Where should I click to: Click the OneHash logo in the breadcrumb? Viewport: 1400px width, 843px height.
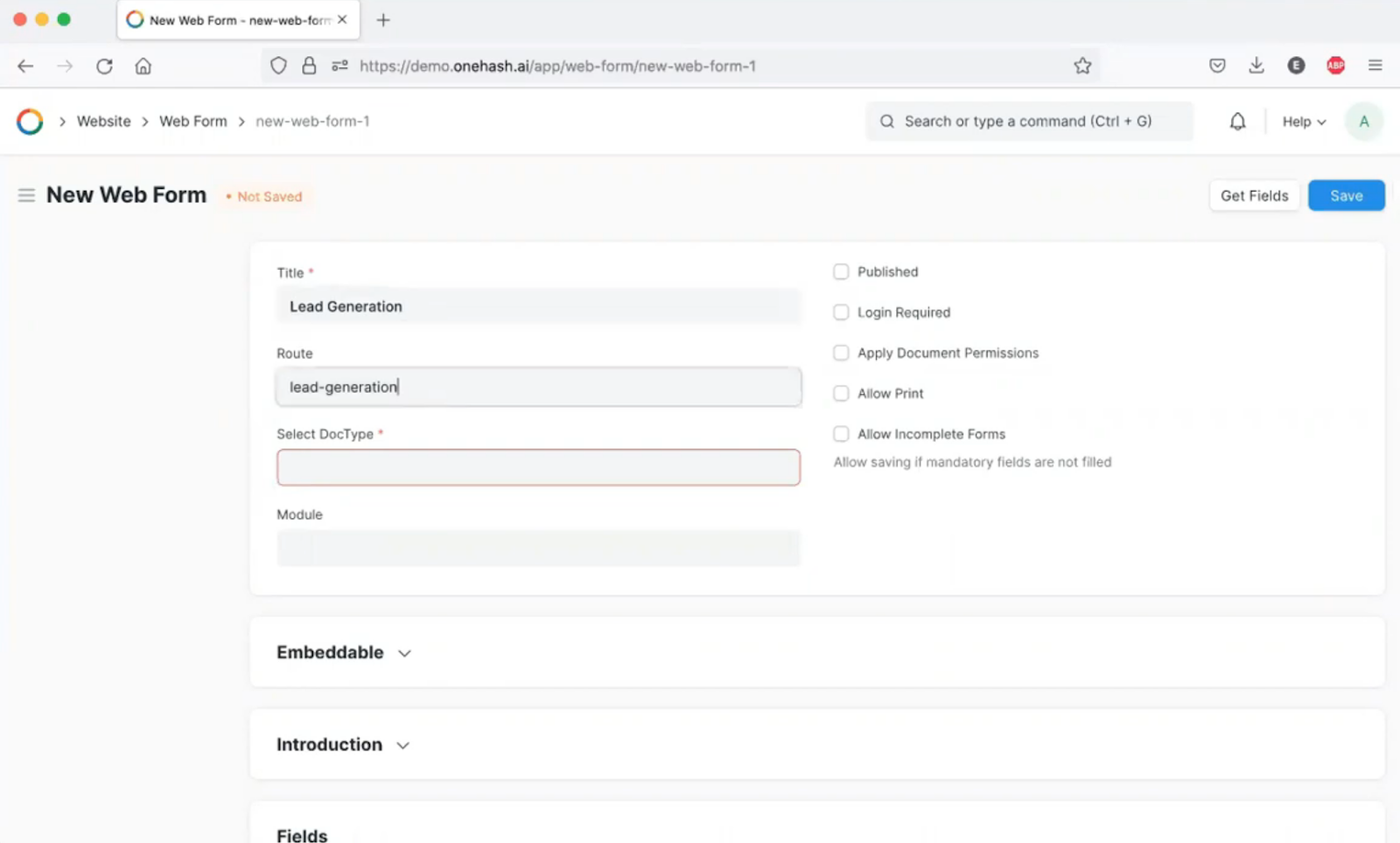click(29, 121)
